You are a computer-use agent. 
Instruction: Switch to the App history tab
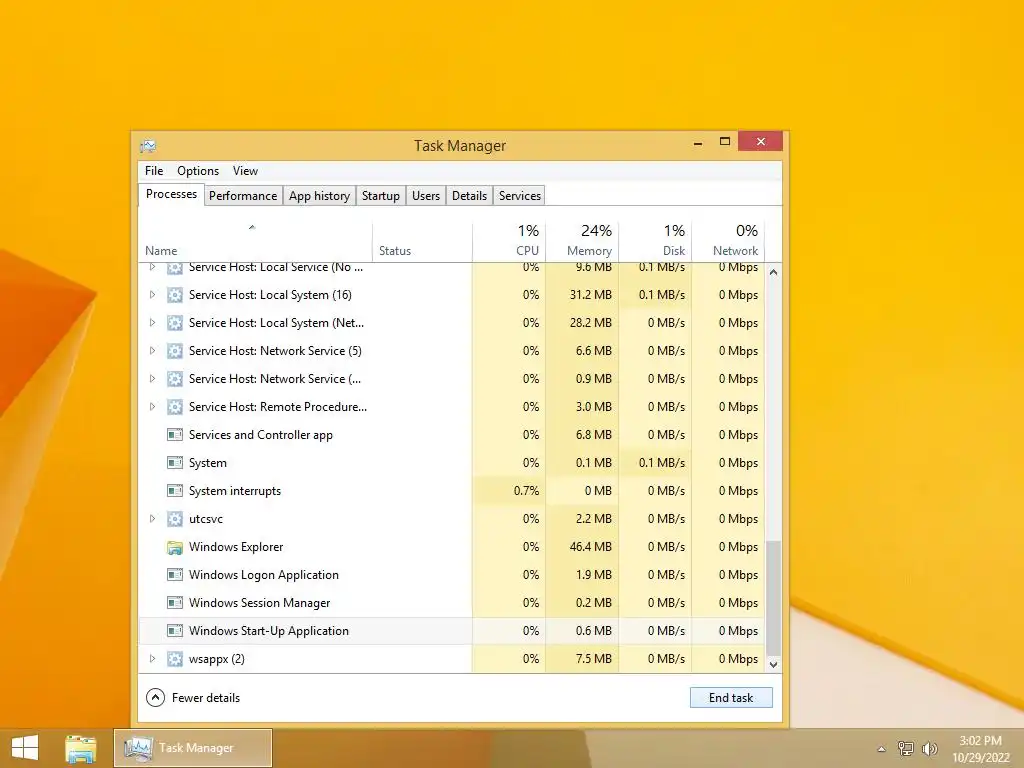tap(319, 196)
